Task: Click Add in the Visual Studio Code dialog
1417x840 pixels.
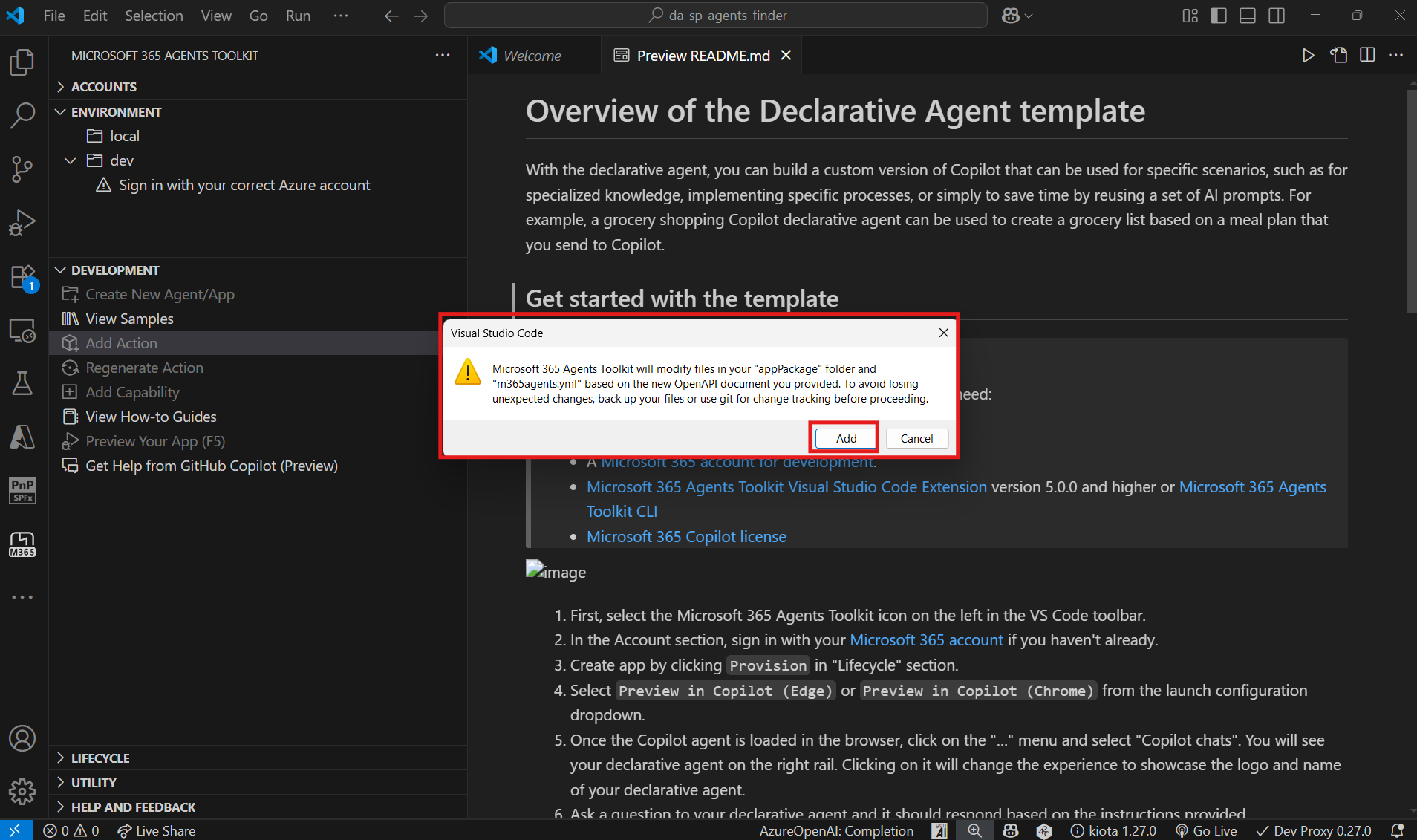Action: tap(846, 438)
